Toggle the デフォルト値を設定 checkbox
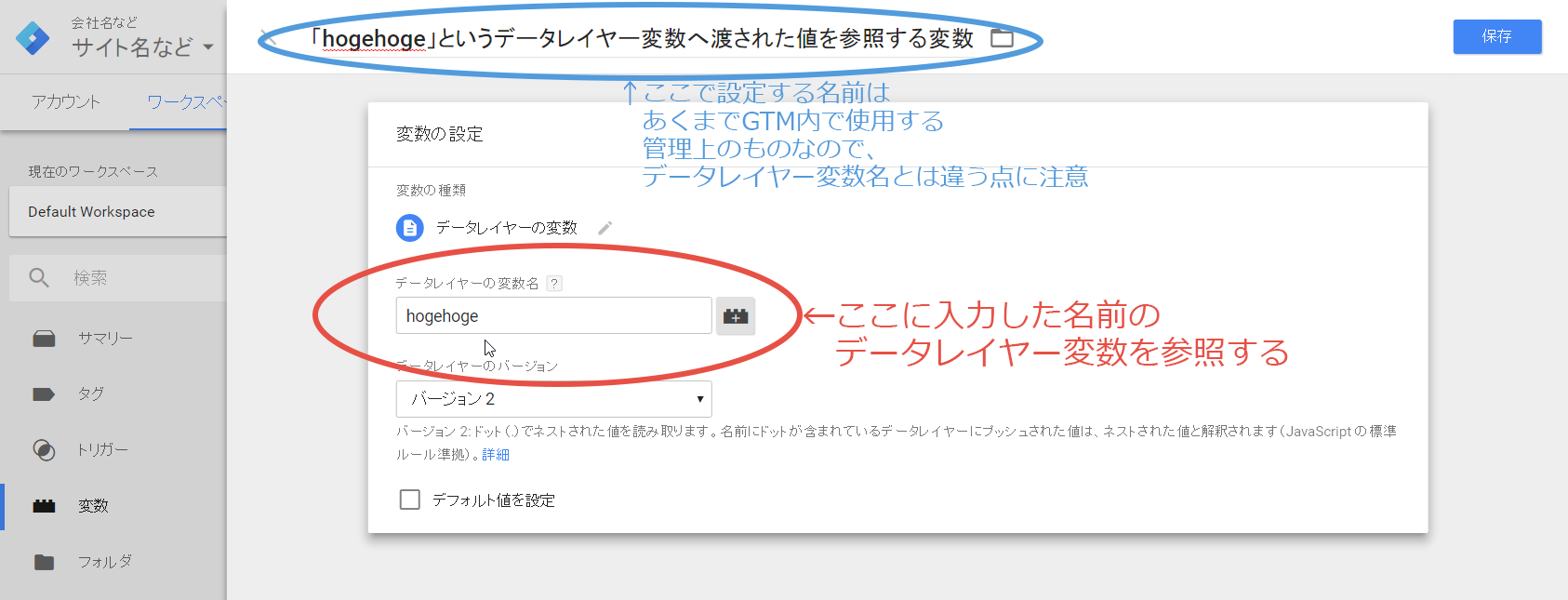Image resolution: width=1568 pixels, height=600 pixels. click(x=409, y=500)
